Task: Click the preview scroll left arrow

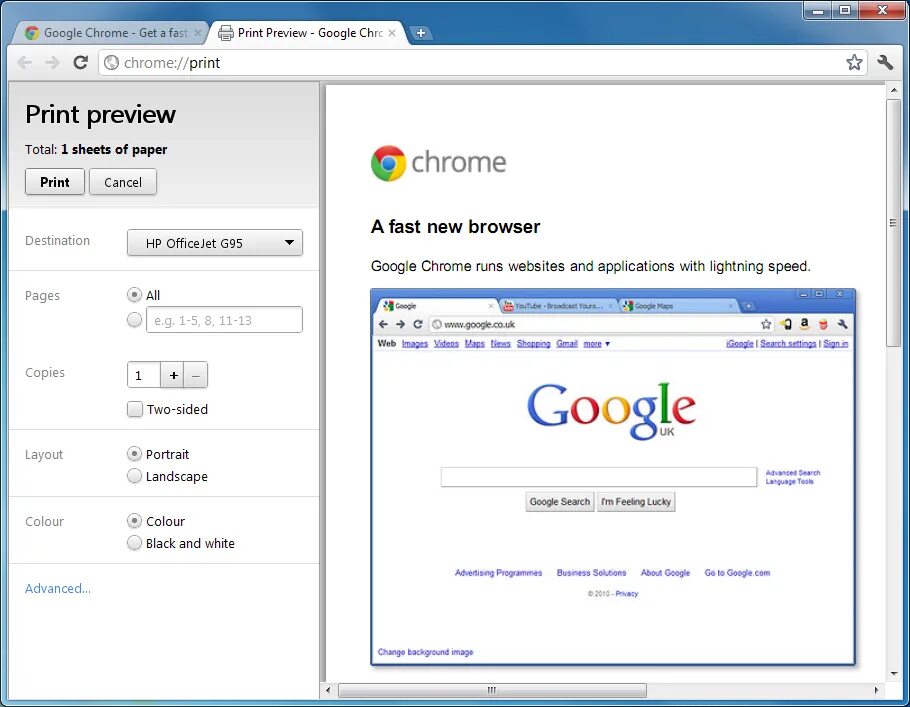Action: coord(328,690)
